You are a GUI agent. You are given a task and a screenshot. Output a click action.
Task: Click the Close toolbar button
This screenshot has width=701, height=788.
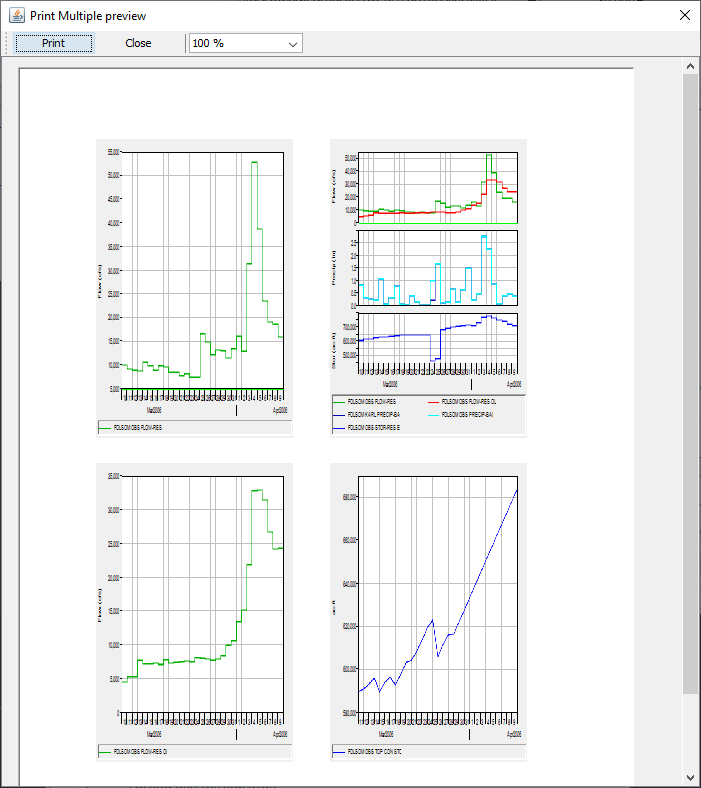(x=138, y=43)
